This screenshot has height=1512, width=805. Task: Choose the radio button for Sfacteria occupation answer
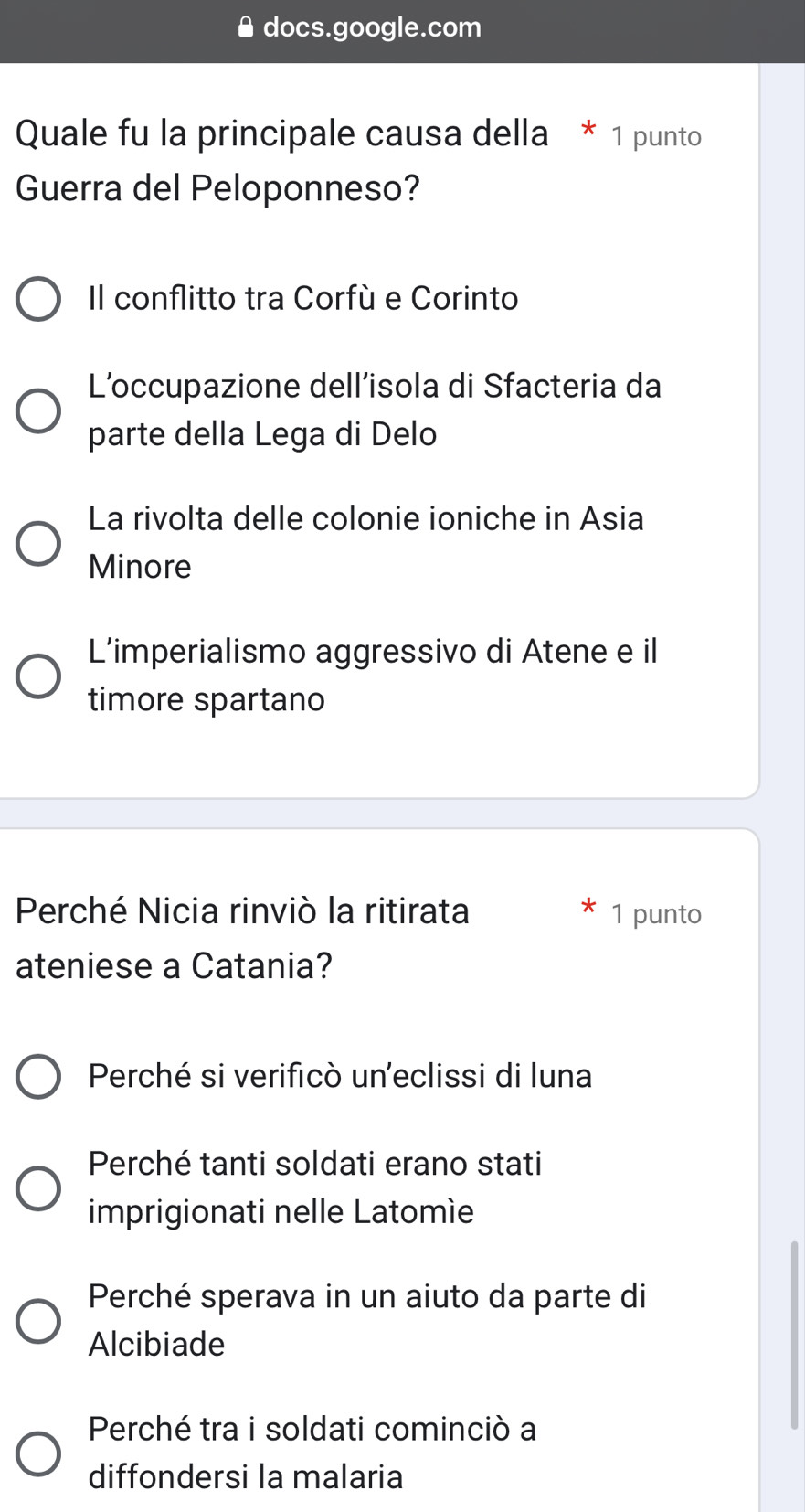pyautogui.click(x=38, y=410)
